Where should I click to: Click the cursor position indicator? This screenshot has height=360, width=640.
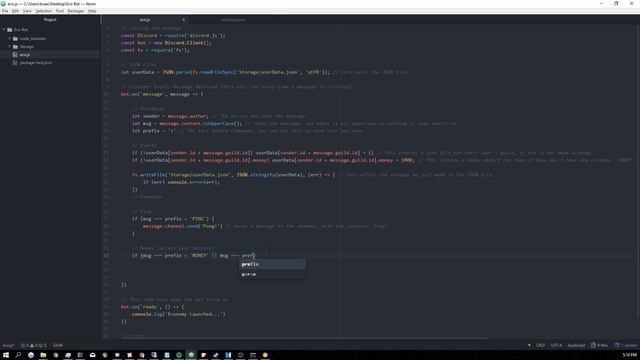click(x=58, y=345)
